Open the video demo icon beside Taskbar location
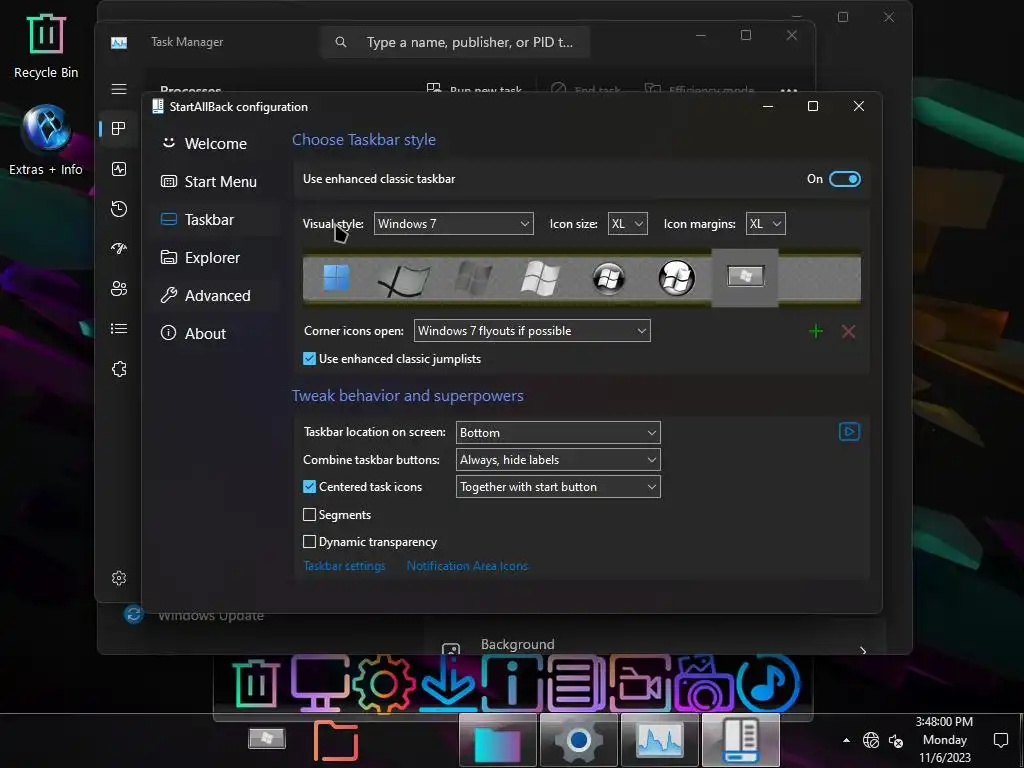This screenshot has height=768, width=1024. [849, 432]
